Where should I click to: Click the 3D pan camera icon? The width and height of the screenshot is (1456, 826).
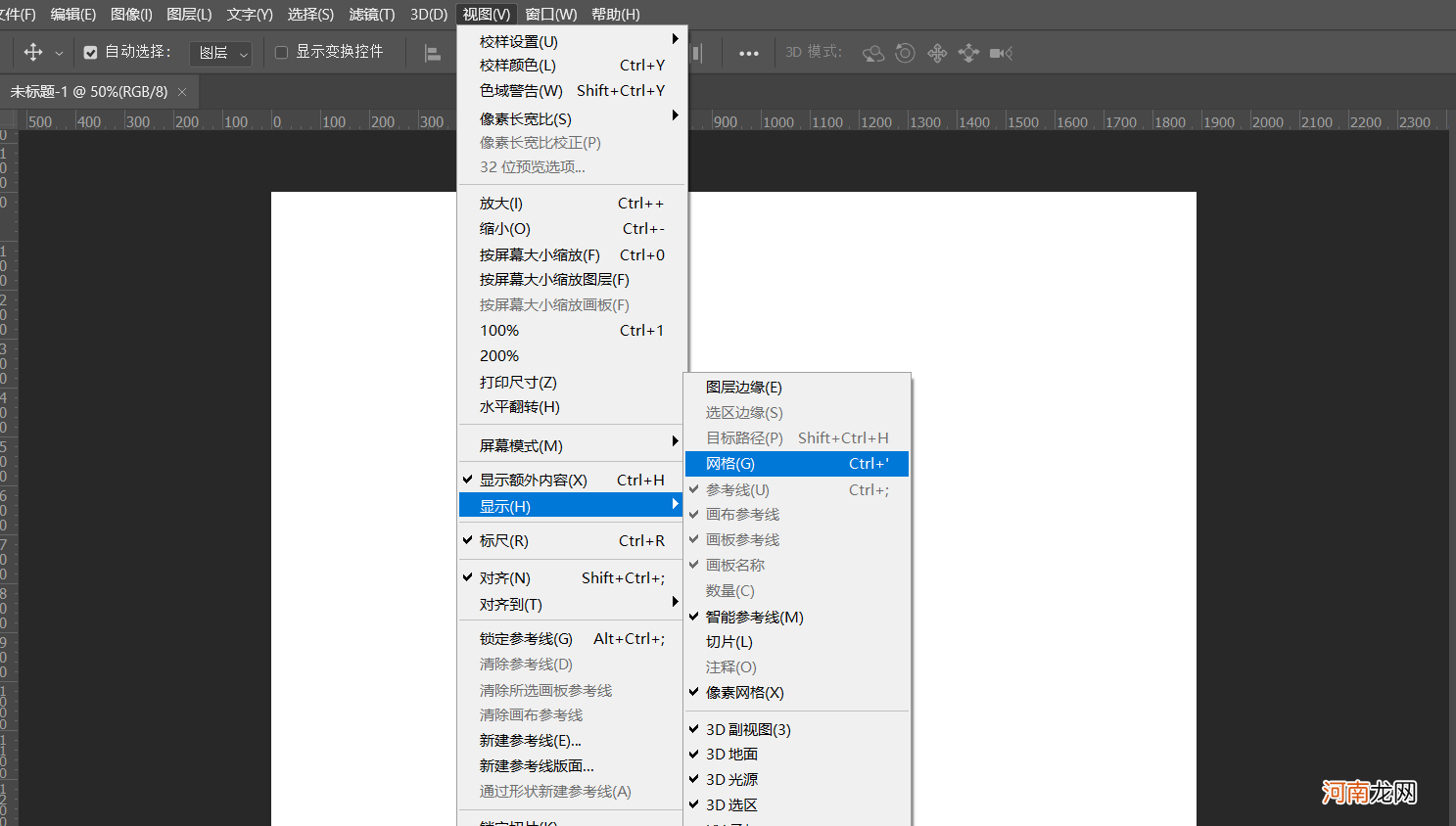[x=937, y=53]
